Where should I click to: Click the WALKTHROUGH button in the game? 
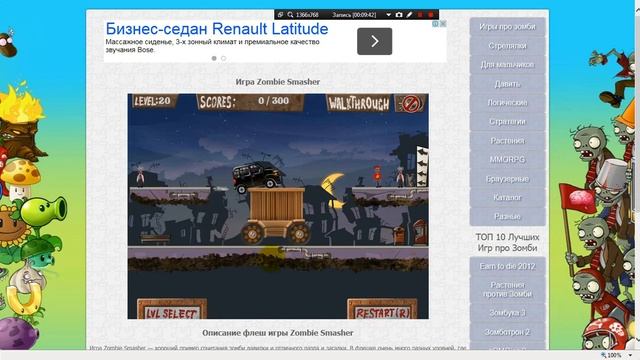click(359, 104)
